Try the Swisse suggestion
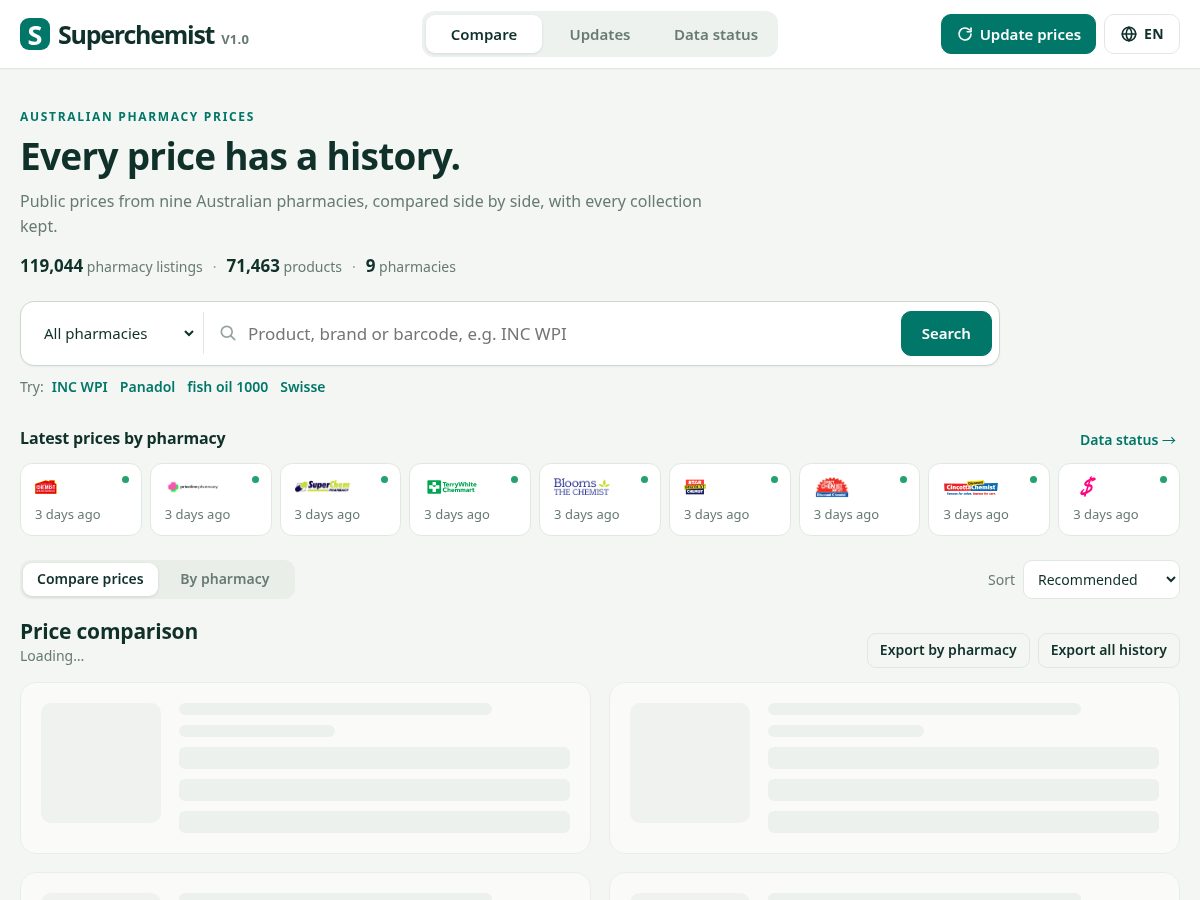 303,387
